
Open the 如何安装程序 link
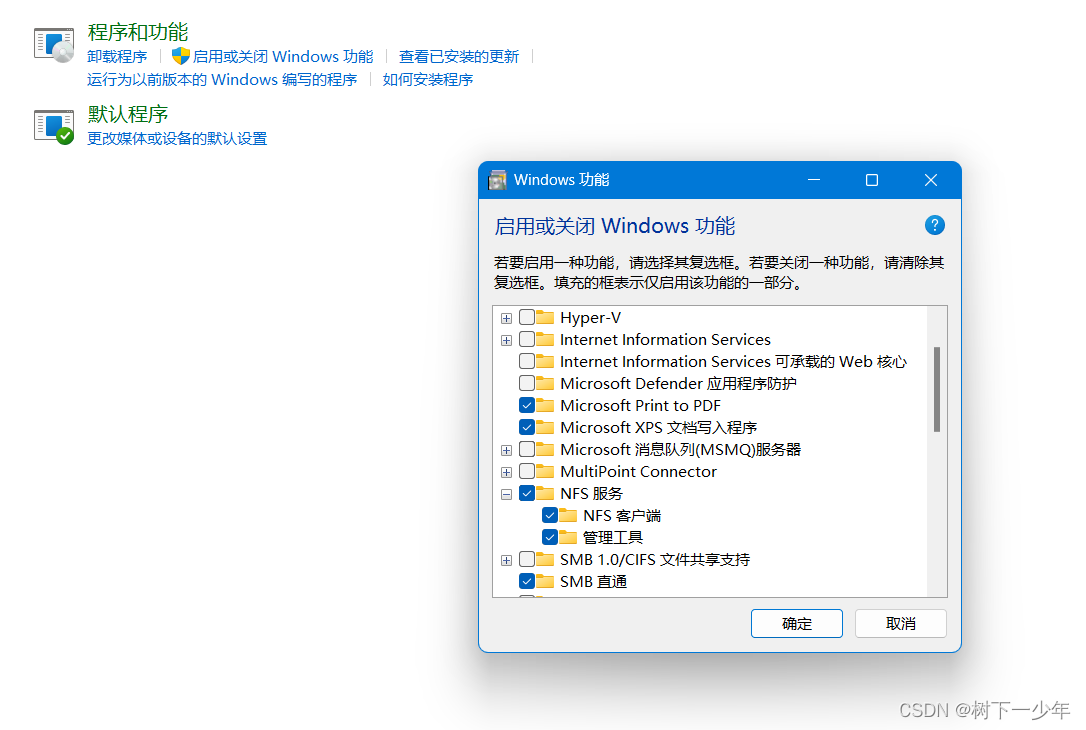(x=428, y=80)
